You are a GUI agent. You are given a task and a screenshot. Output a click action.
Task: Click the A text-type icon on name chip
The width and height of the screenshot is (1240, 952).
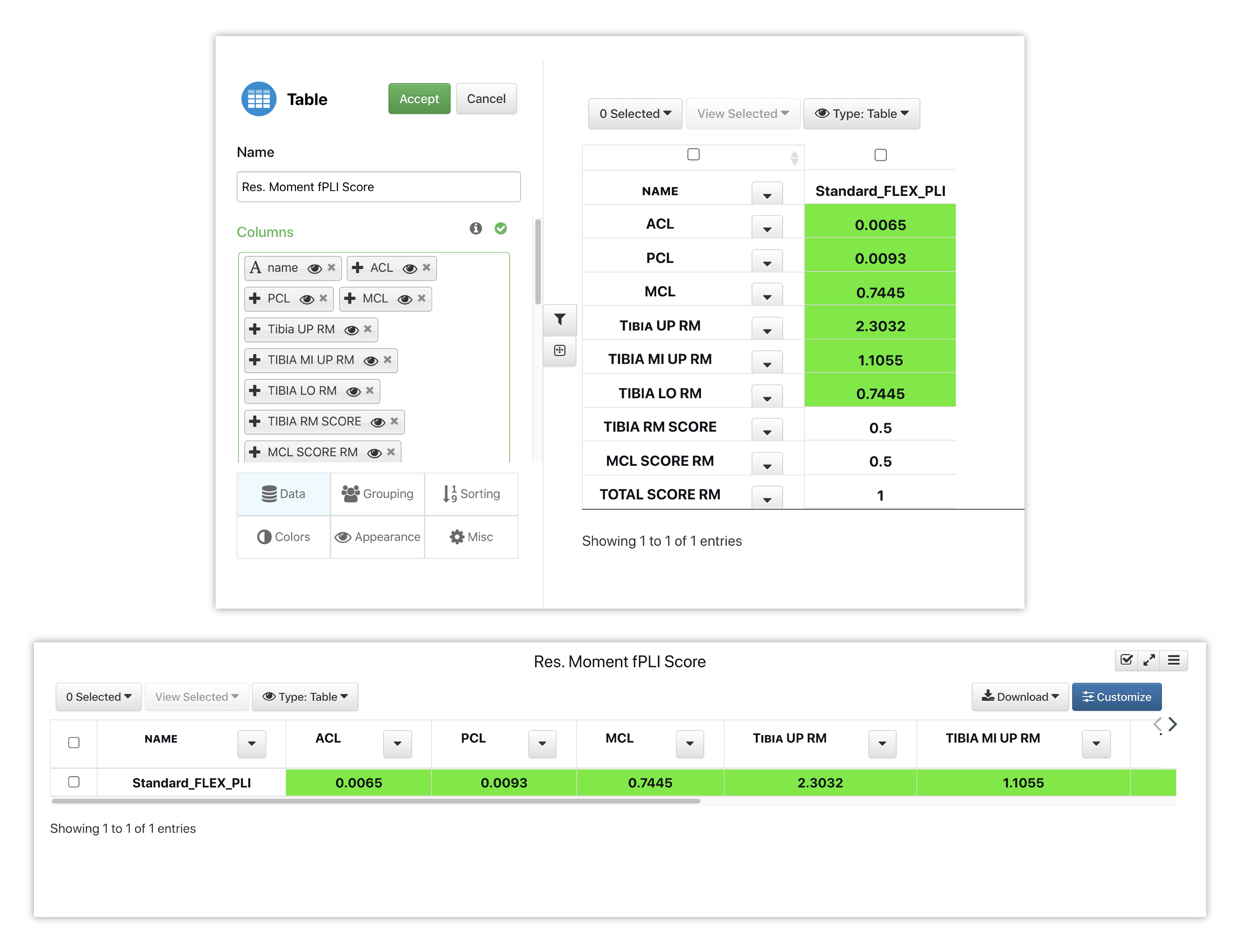[x=255, y=267]
